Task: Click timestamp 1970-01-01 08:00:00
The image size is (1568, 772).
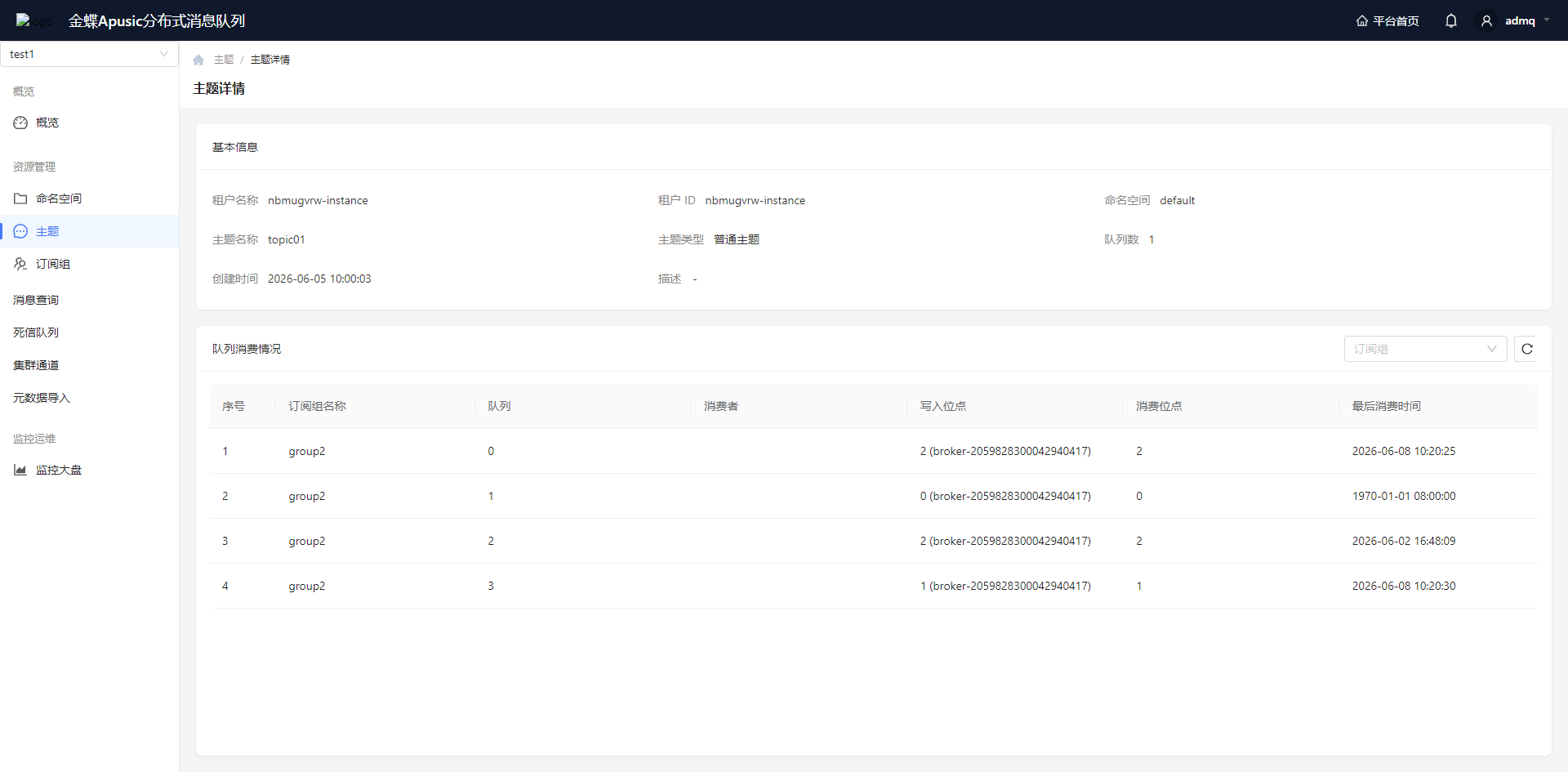Action: click(x=1404, y=496)
